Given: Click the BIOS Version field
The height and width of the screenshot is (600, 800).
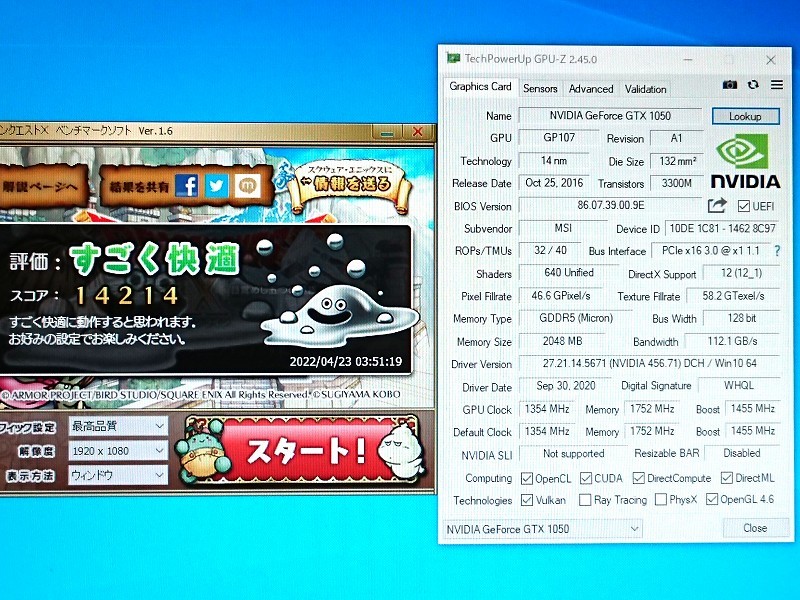Looking at the screenshot, I should [611, 206].
